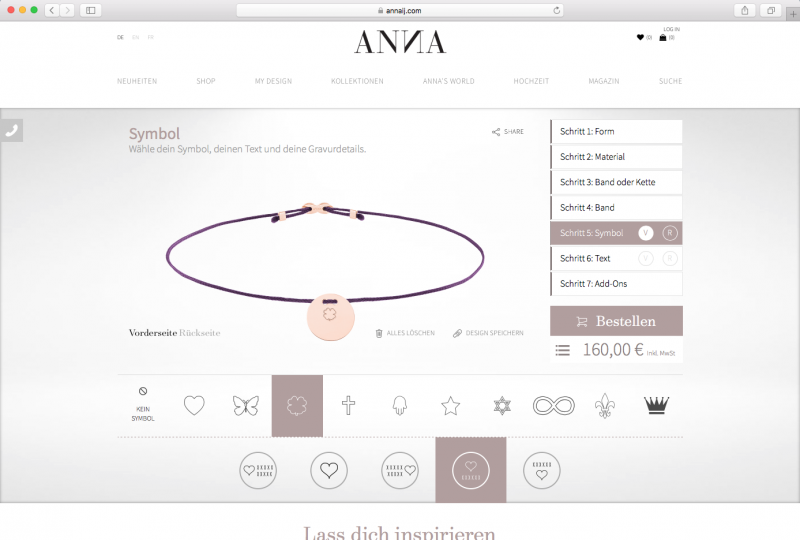The width and height of the screenshot is (800, 540).
Task: Switch view to Rückseite
Action: [200, 333]
